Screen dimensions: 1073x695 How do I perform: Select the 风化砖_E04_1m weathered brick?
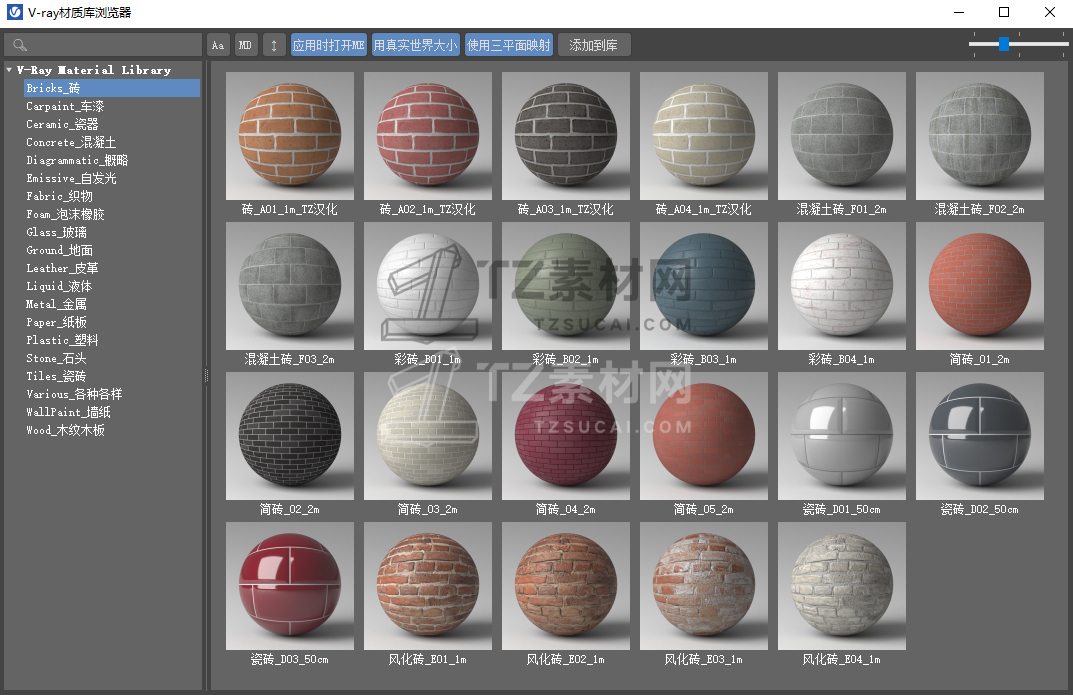tap(842, 586)
